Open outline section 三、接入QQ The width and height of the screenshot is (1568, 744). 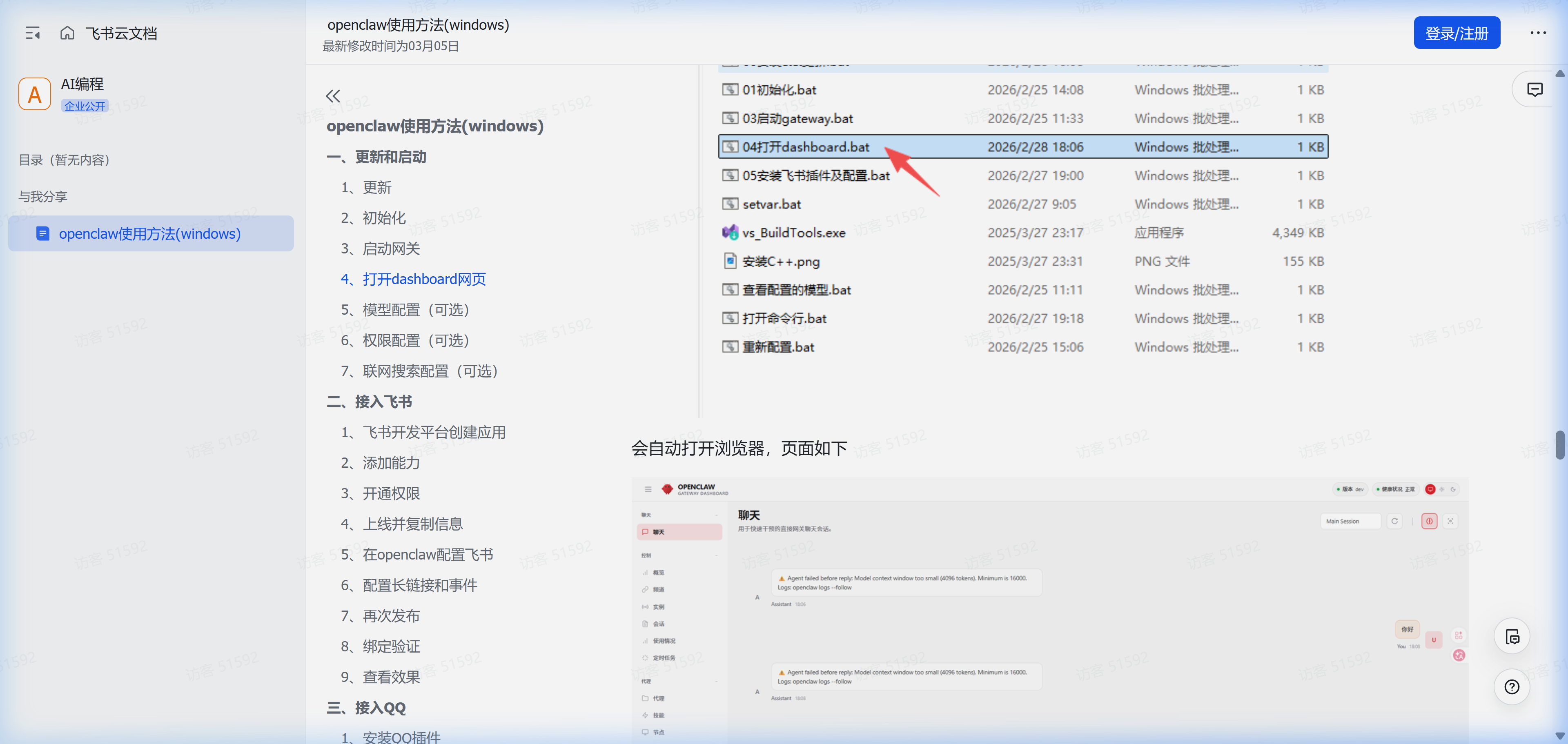pos(366,708)
